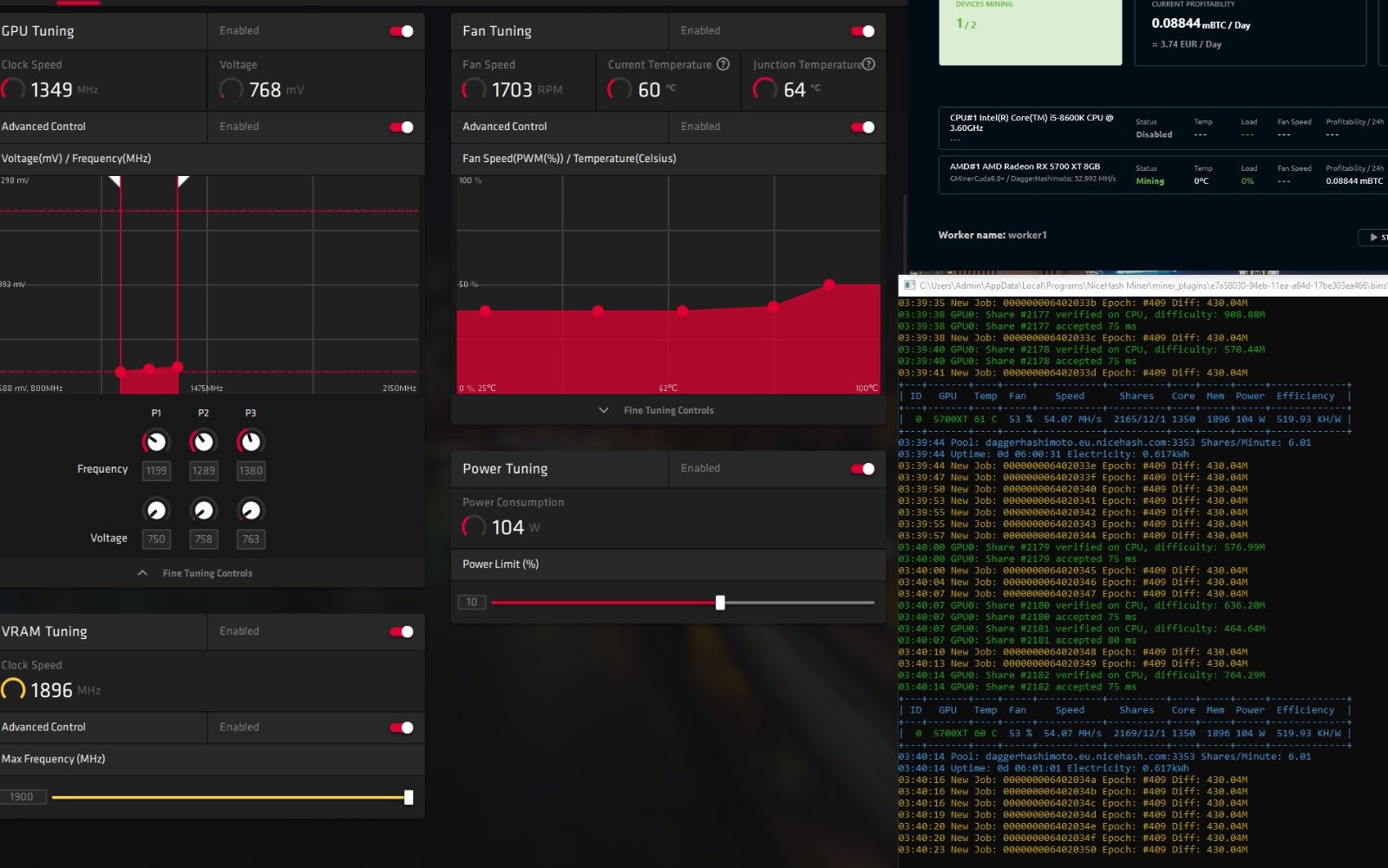Toggle Power Tuning off
The height and width of the screenshot is (868, 1388).
862,469
